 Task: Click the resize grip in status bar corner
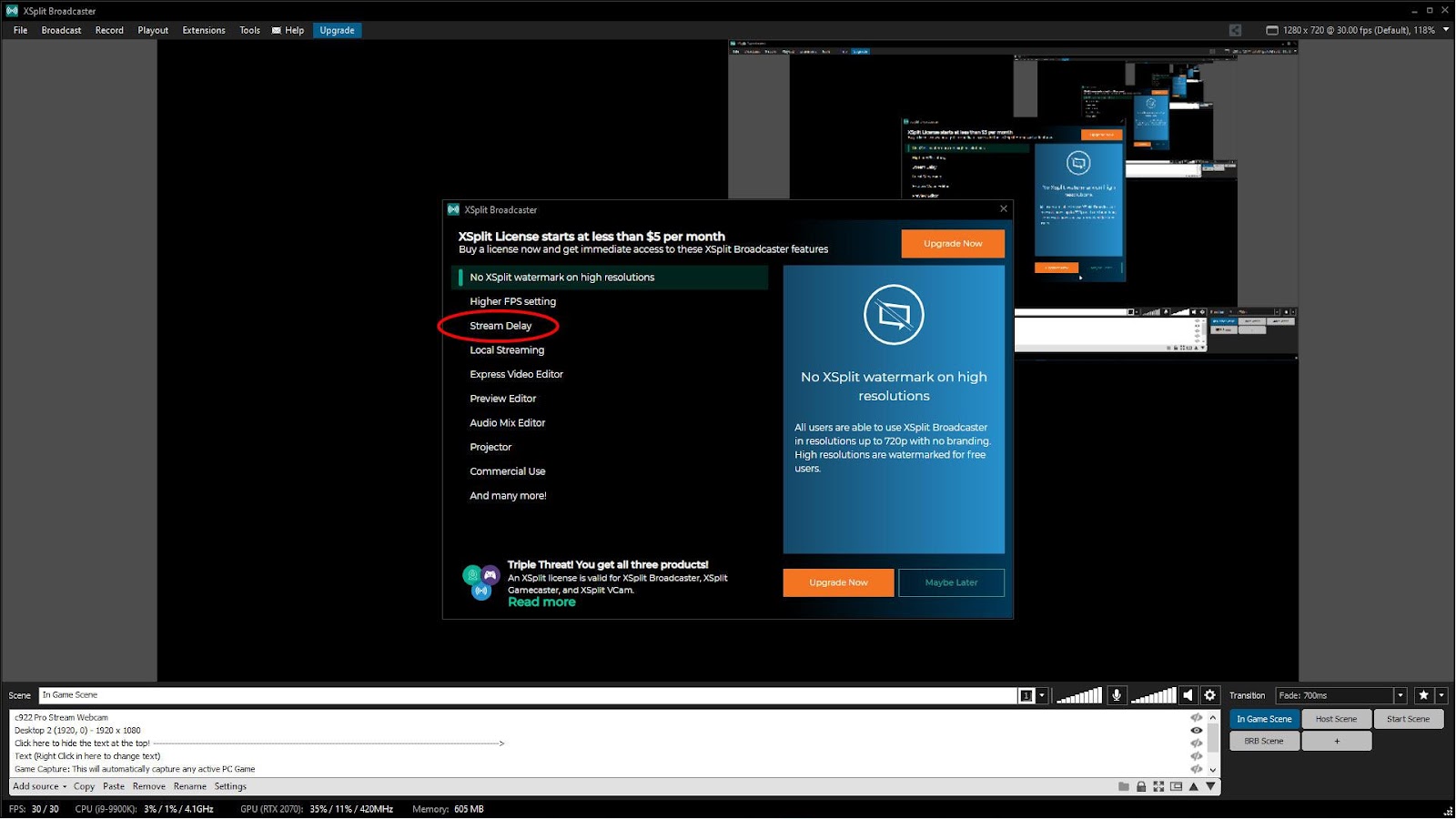(x=1448, y=810)
